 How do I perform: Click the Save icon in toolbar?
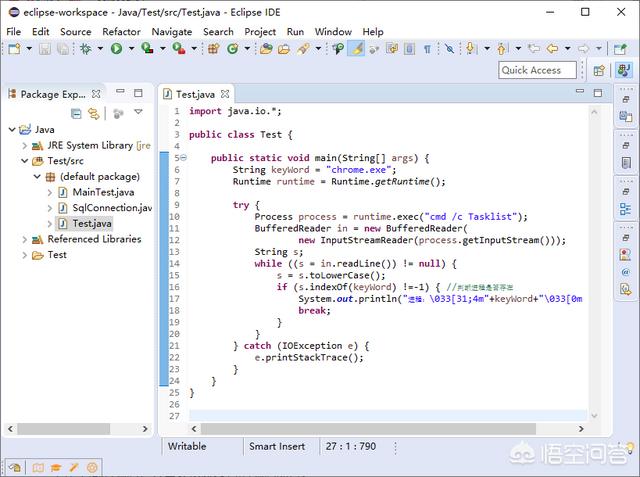tap(45, 49)
